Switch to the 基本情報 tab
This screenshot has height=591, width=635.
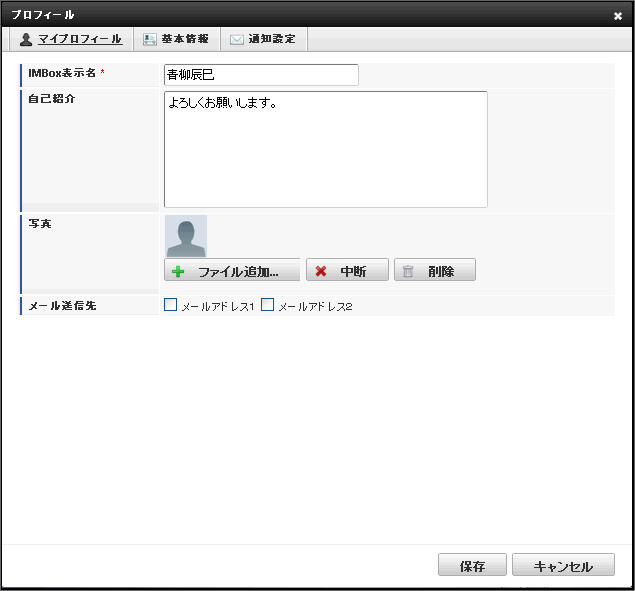177,39
